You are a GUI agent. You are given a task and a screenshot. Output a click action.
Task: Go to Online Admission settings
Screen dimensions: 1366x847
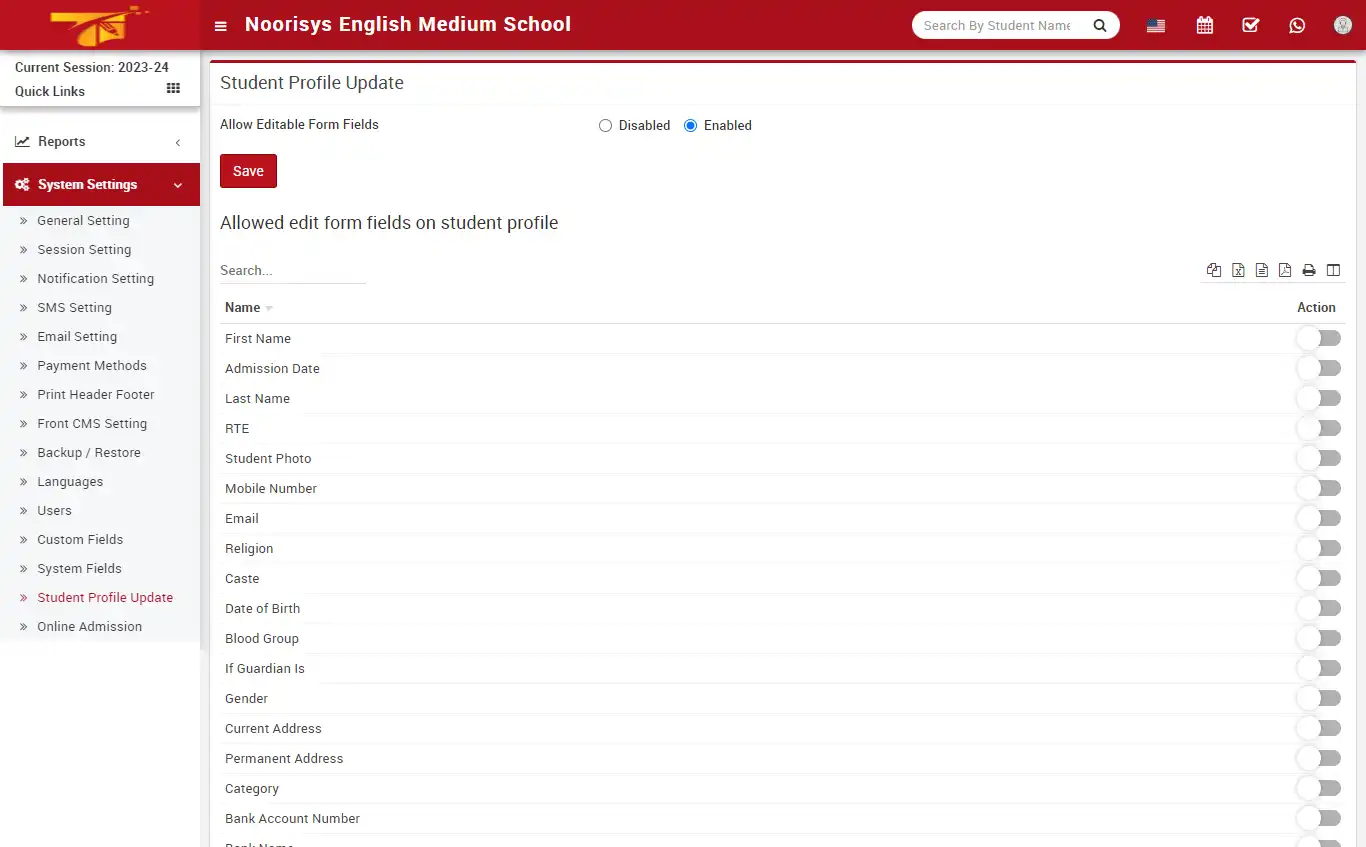tap(91, 626)
